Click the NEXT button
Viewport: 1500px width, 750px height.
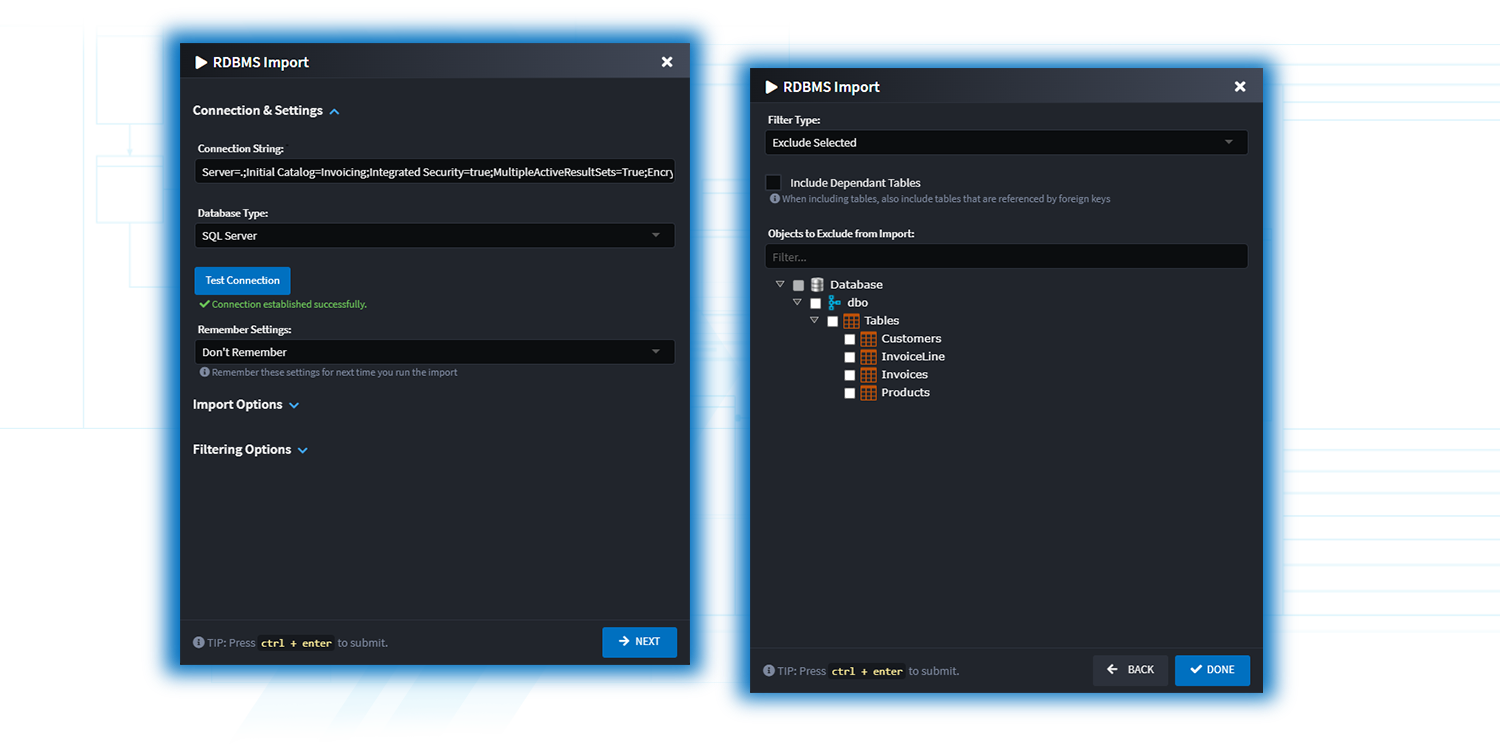coord(639,642)
